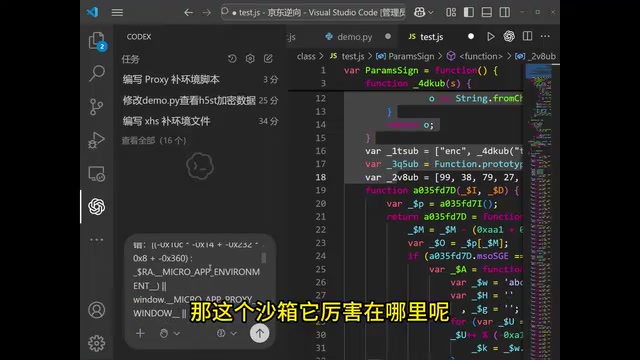This screenshot has width=640, height=360.
Task: Open the Source Control view
Action: coord(97,107)
